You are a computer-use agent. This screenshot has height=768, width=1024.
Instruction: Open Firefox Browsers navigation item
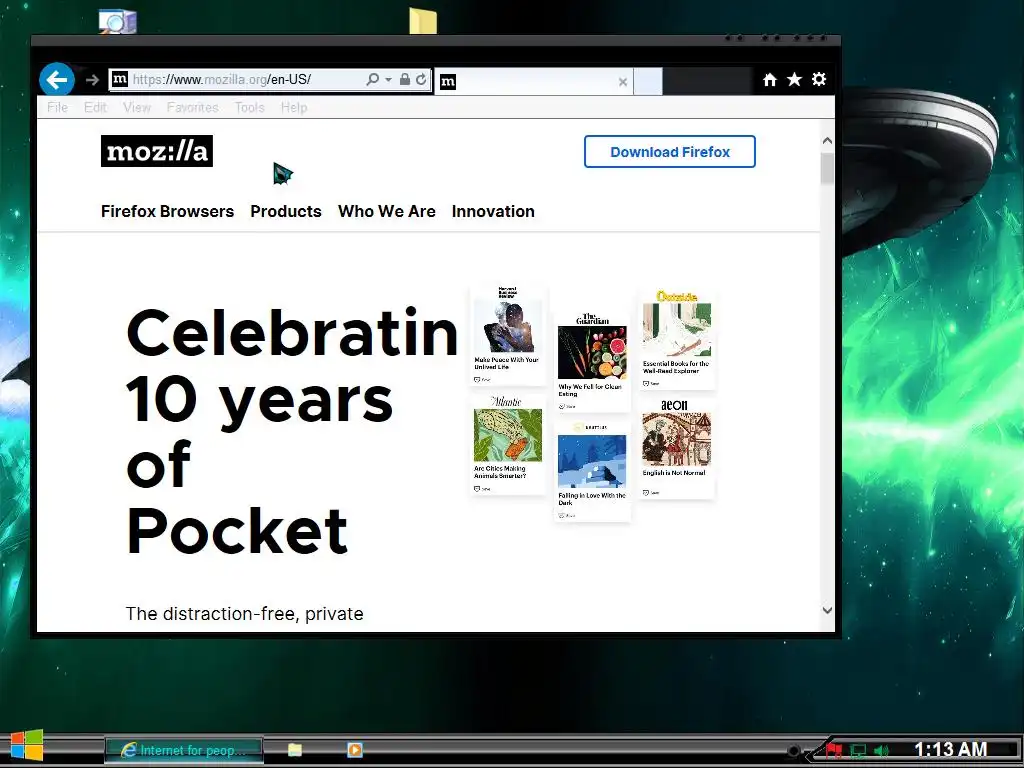(x=167, y=212)
